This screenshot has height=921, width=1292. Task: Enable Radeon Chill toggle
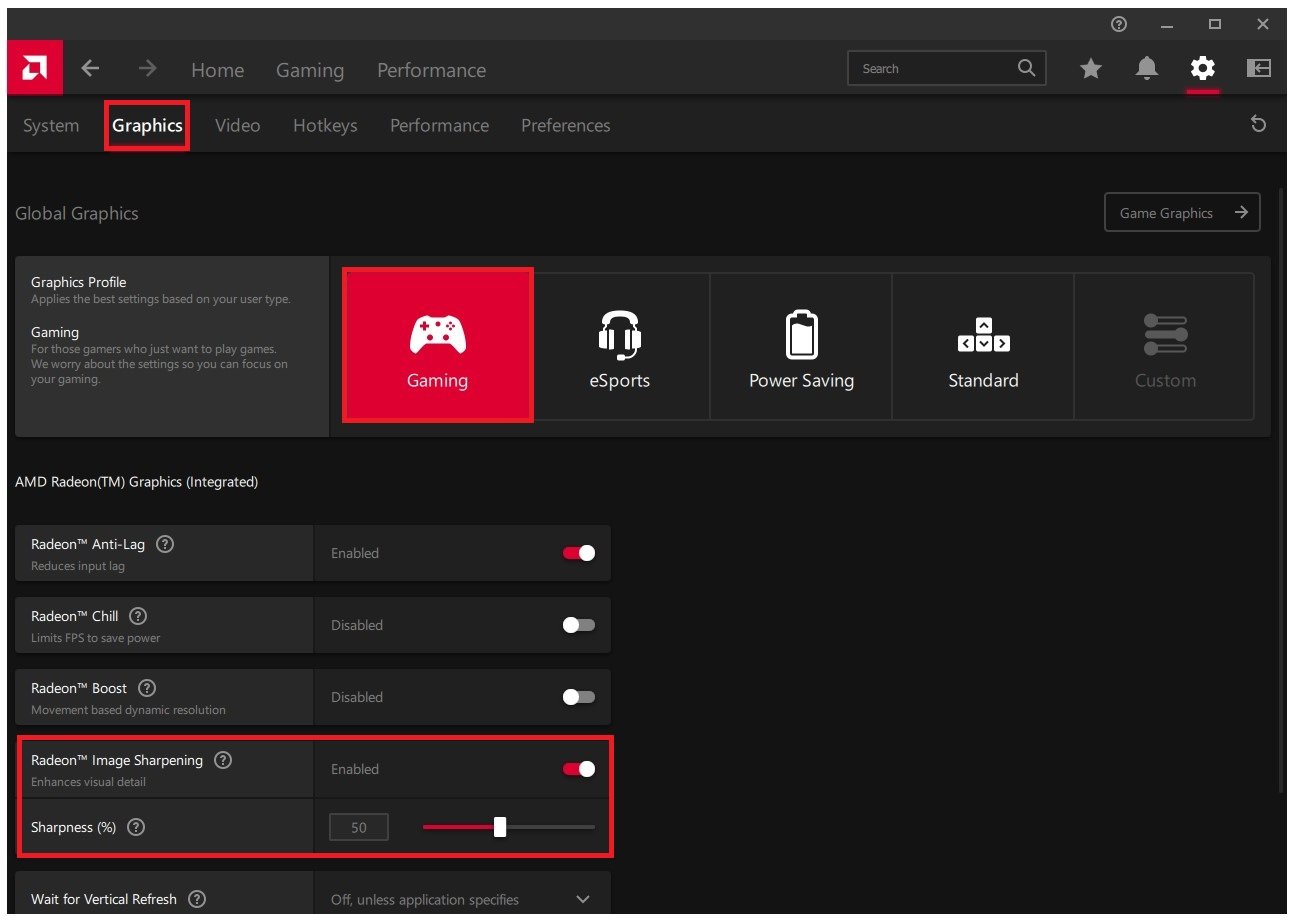click(579, 625)
